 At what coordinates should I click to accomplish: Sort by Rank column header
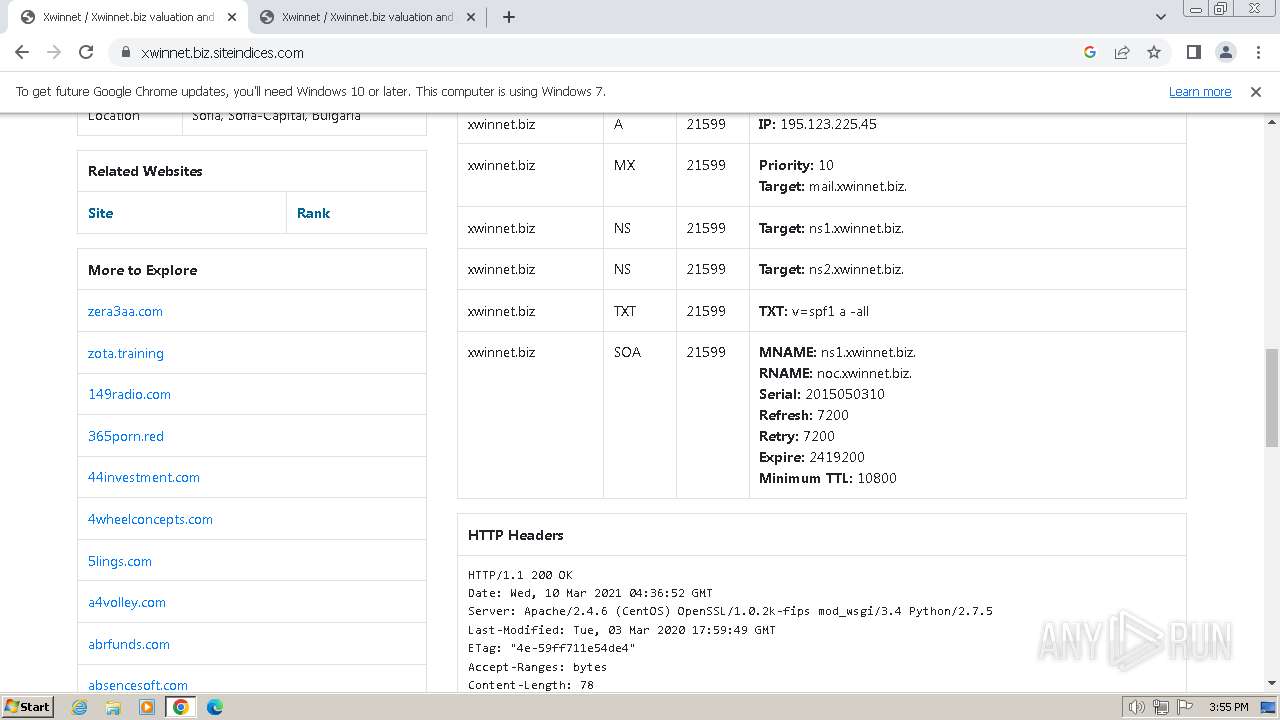[x=313, y=213]
